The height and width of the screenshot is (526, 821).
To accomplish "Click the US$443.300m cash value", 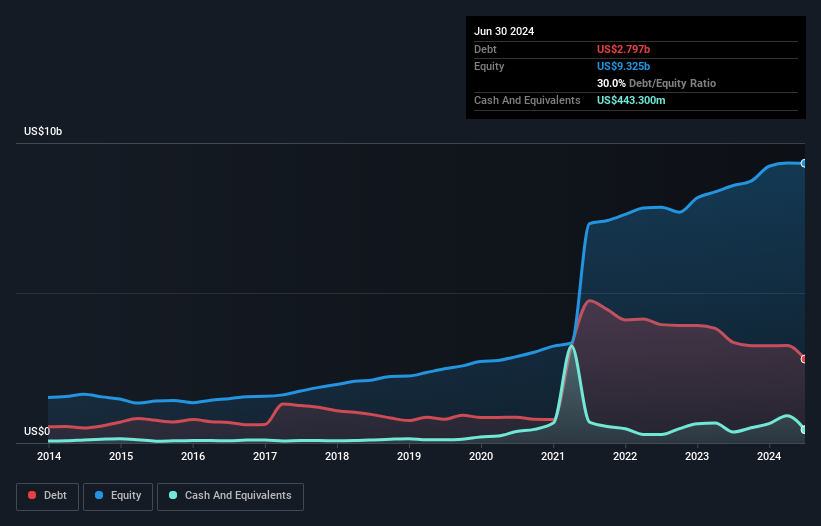I will click(631, 100).
